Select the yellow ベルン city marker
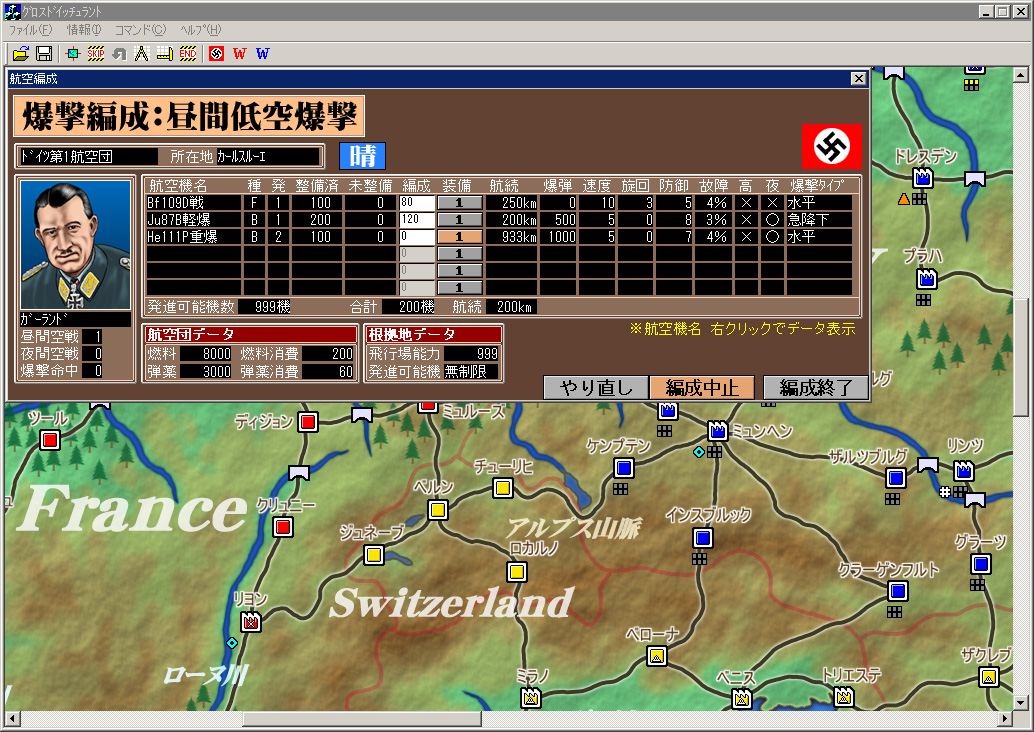 (438, 510)
